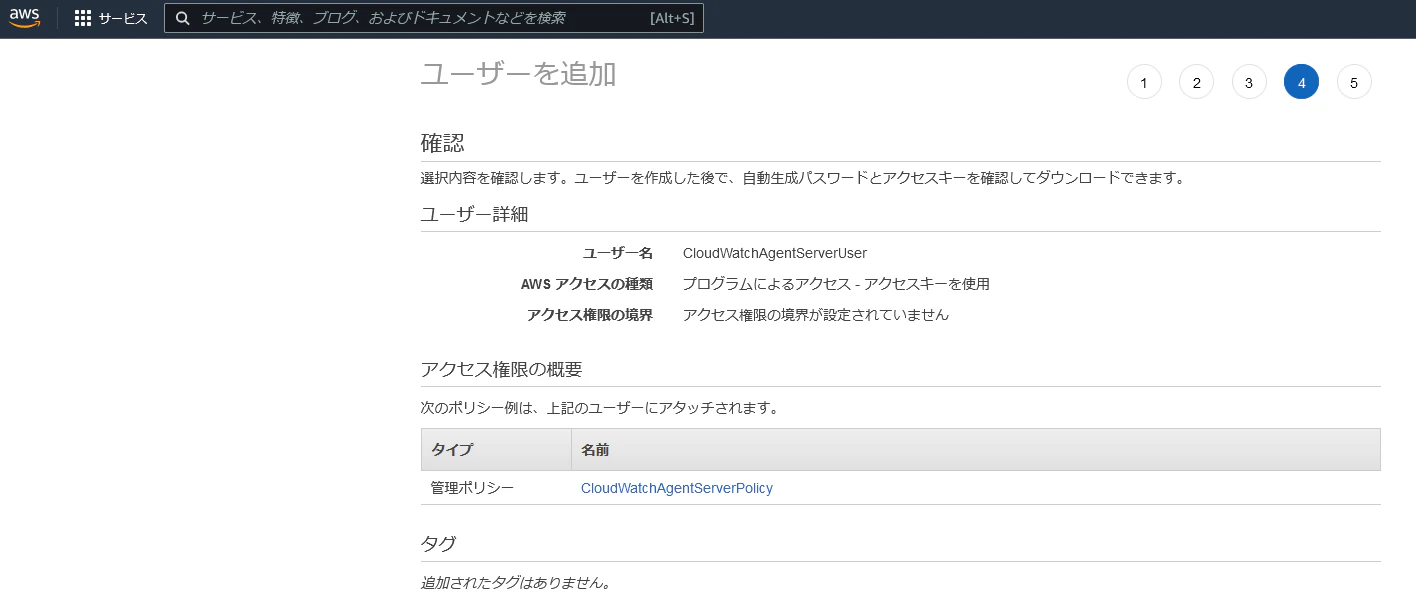Select the プログラムによるアクセス value text
Viewport: 1416px width, 602px height.
836,284
